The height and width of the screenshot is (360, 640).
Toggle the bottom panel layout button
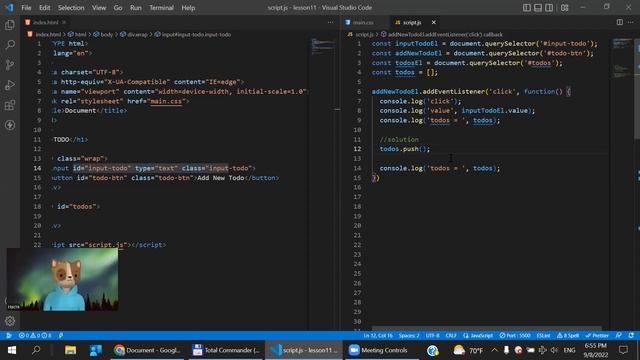pyautogui.click(x=538, y=8)
